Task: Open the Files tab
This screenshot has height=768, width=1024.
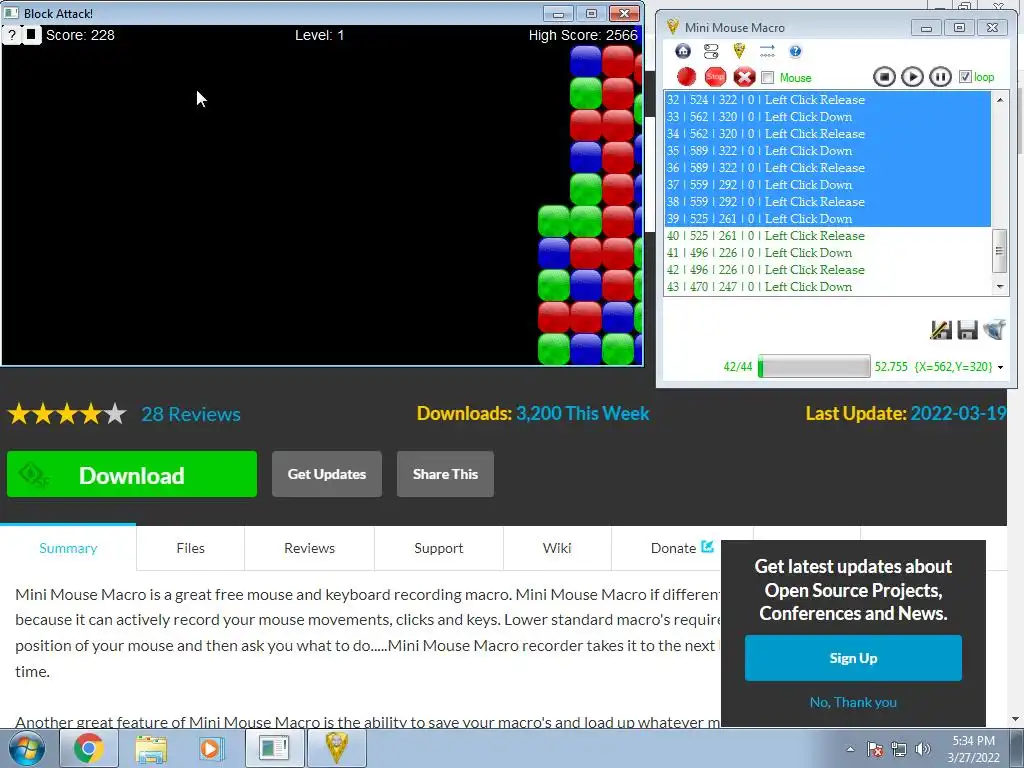Action: (x=191, y=548)
